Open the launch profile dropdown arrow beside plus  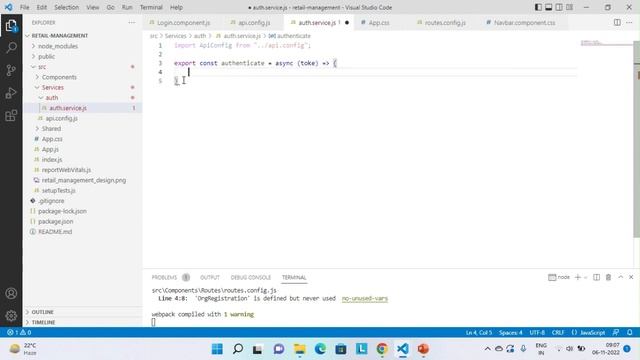coord(585,278)
